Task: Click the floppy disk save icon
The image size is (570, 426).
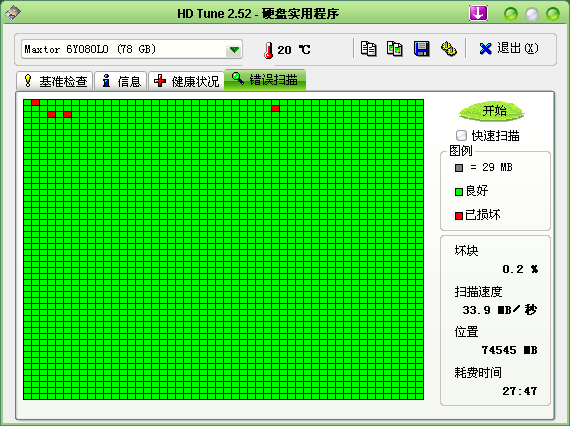Action: point(421,49)
